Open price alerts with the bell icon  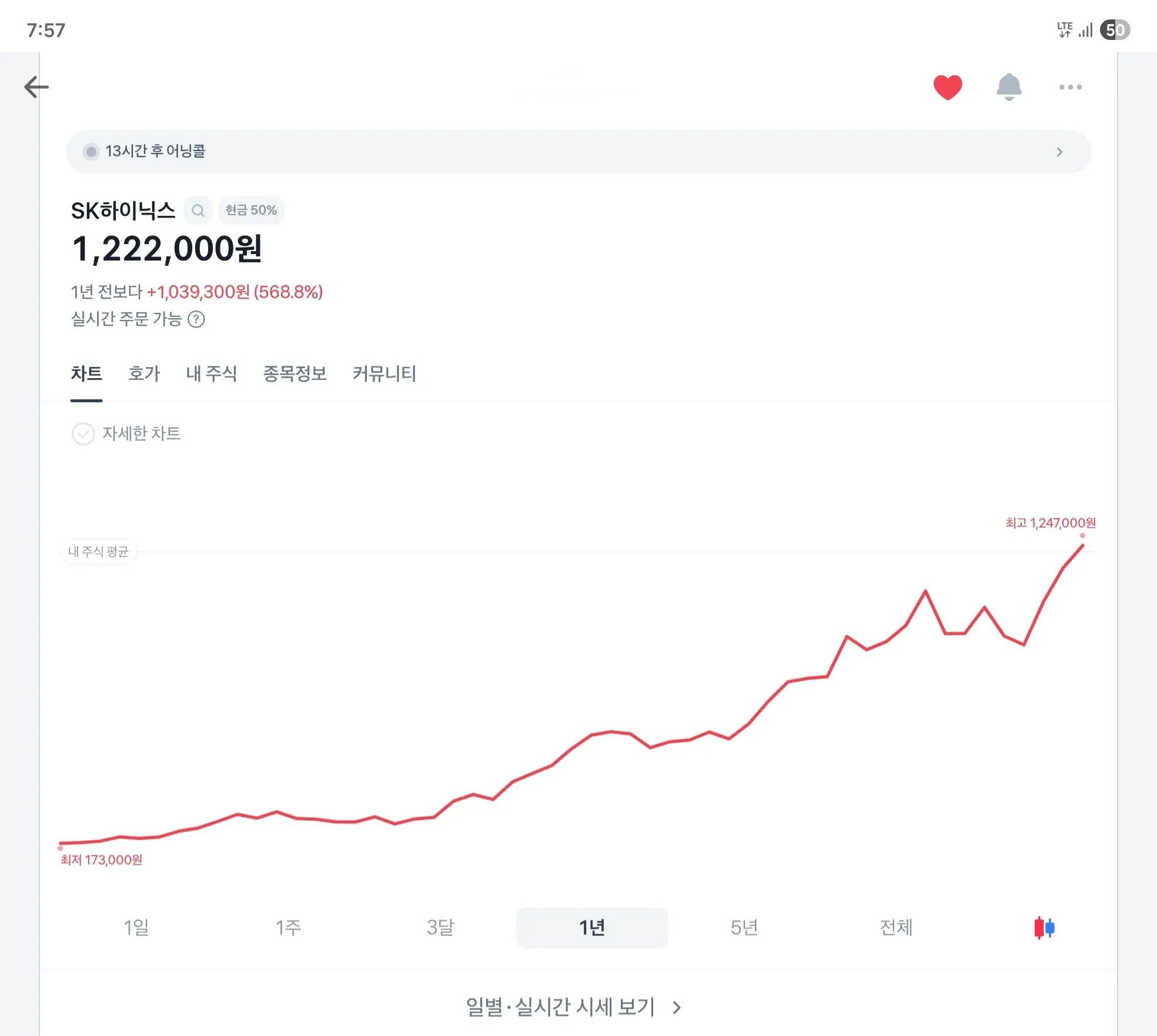(1009, 86)
